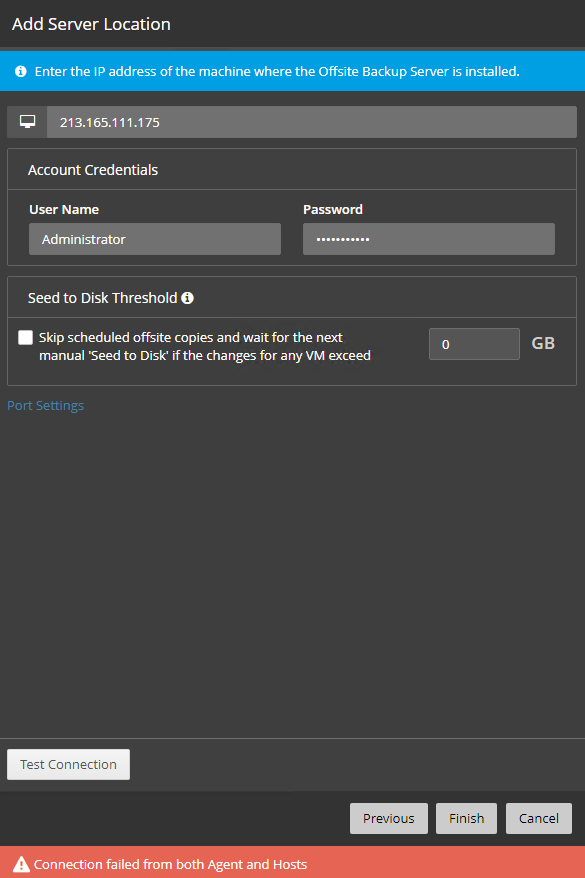Open the Port Settings link
The width and height of the screenshot is (585, 878).
click(45, 405)
